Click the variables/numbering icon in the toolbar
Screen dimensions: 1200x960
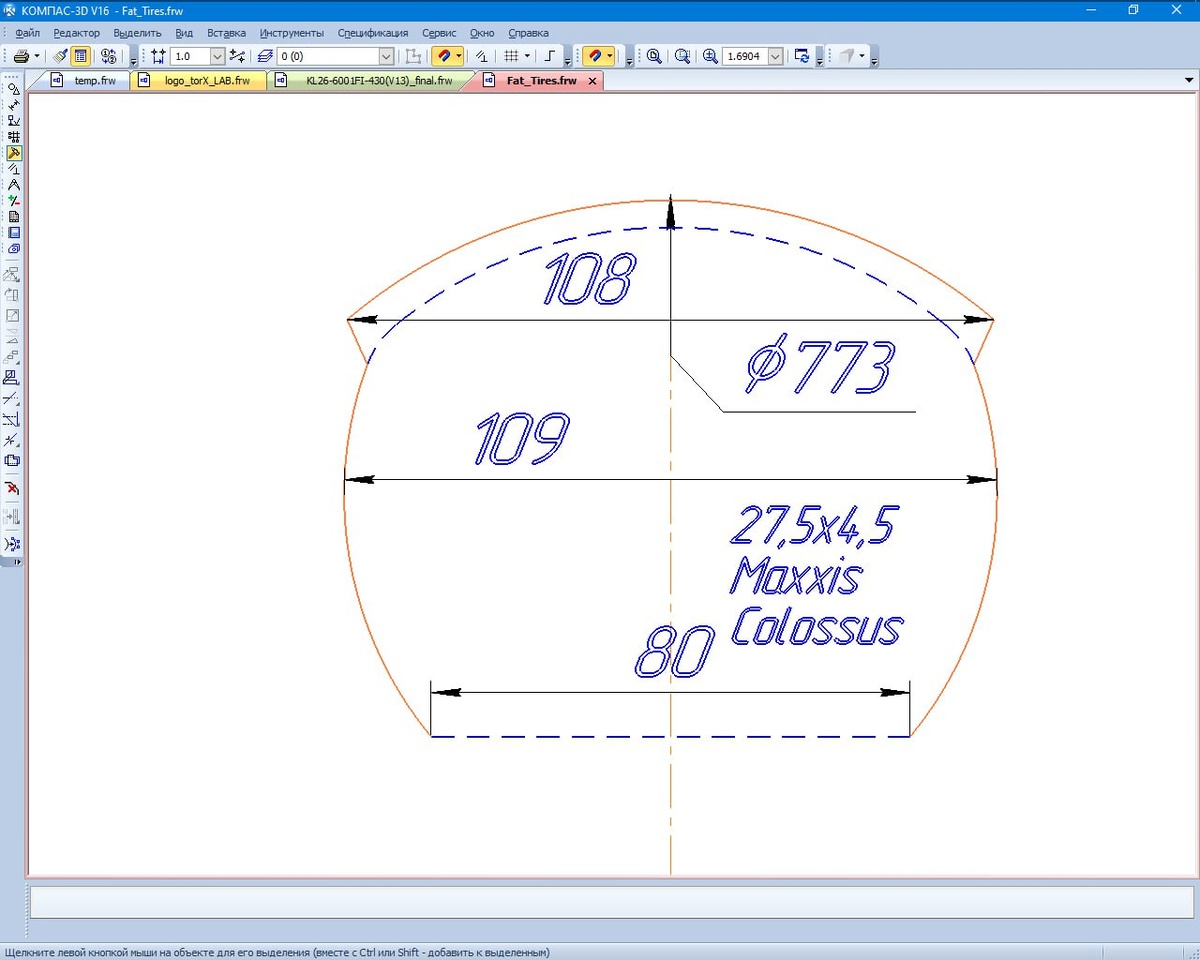109,56
